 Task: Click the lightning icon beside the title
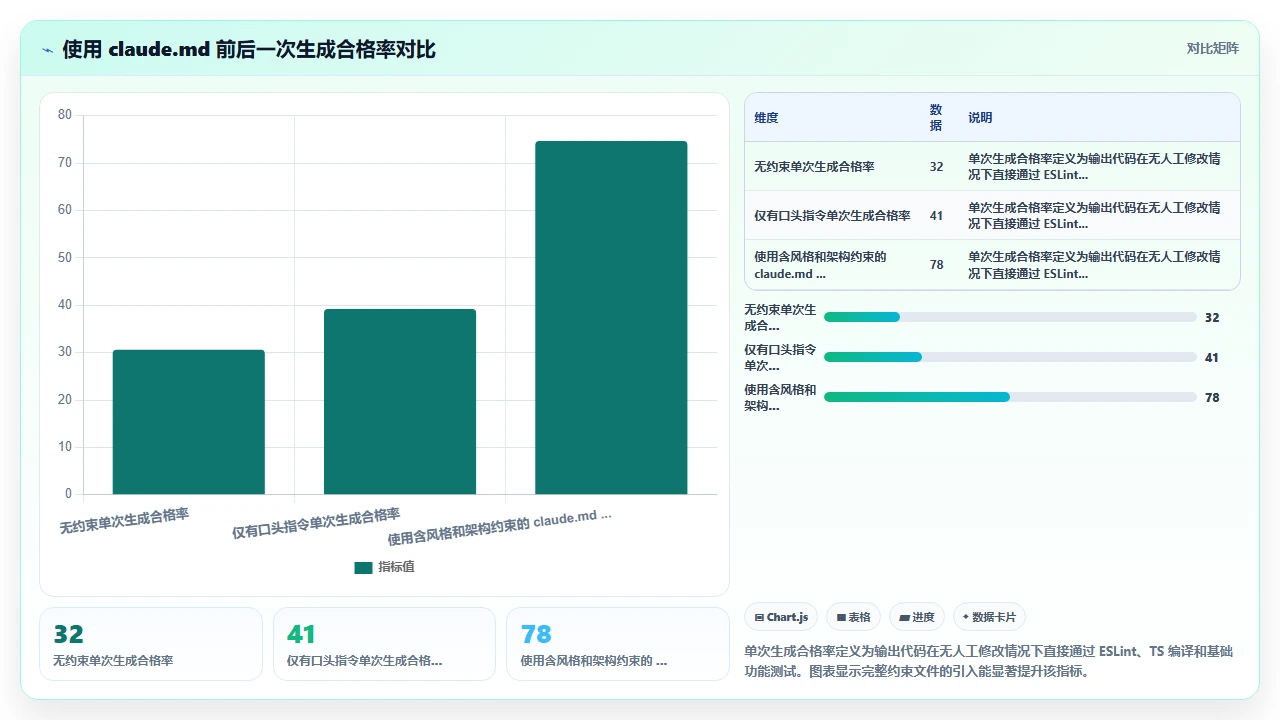tap(47, 49)
